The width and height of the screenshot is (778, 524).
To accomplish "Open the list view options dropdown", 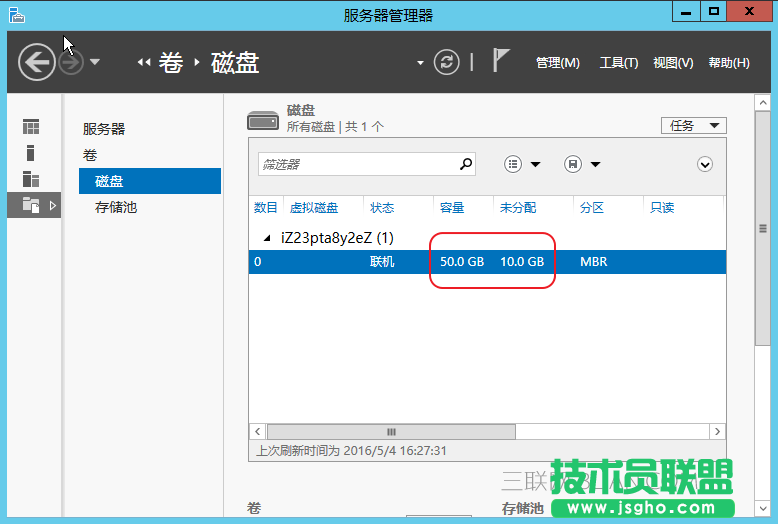I will (523, 164).
